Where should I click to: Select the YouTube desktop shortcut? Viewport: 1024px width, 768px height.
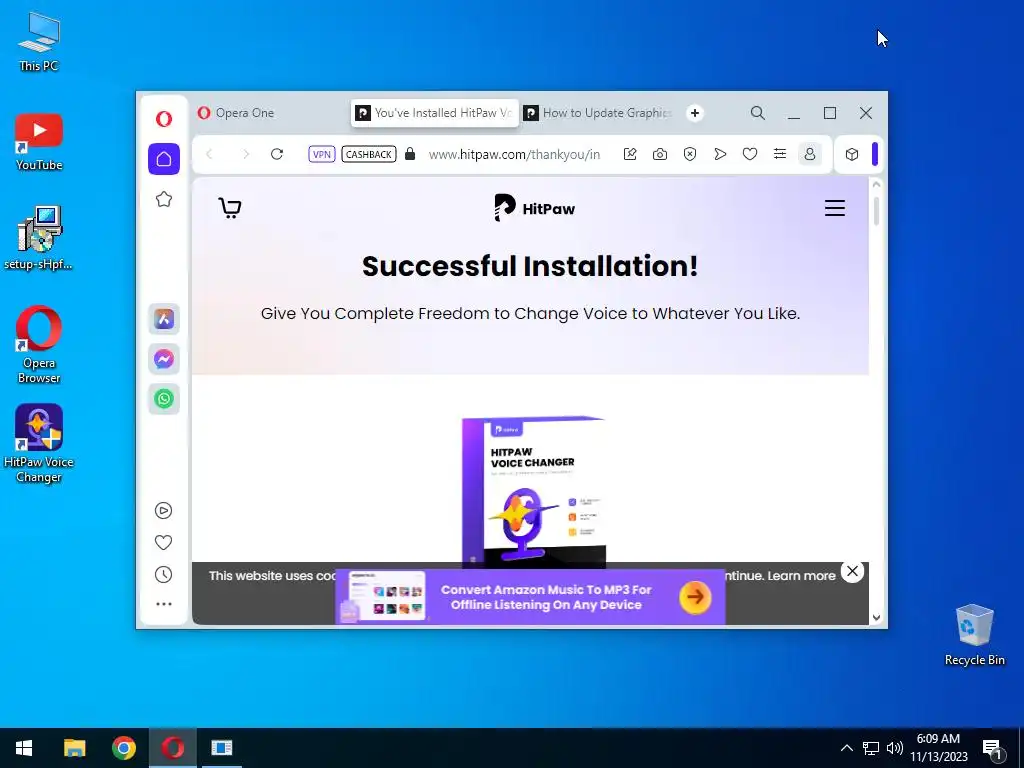39,142
